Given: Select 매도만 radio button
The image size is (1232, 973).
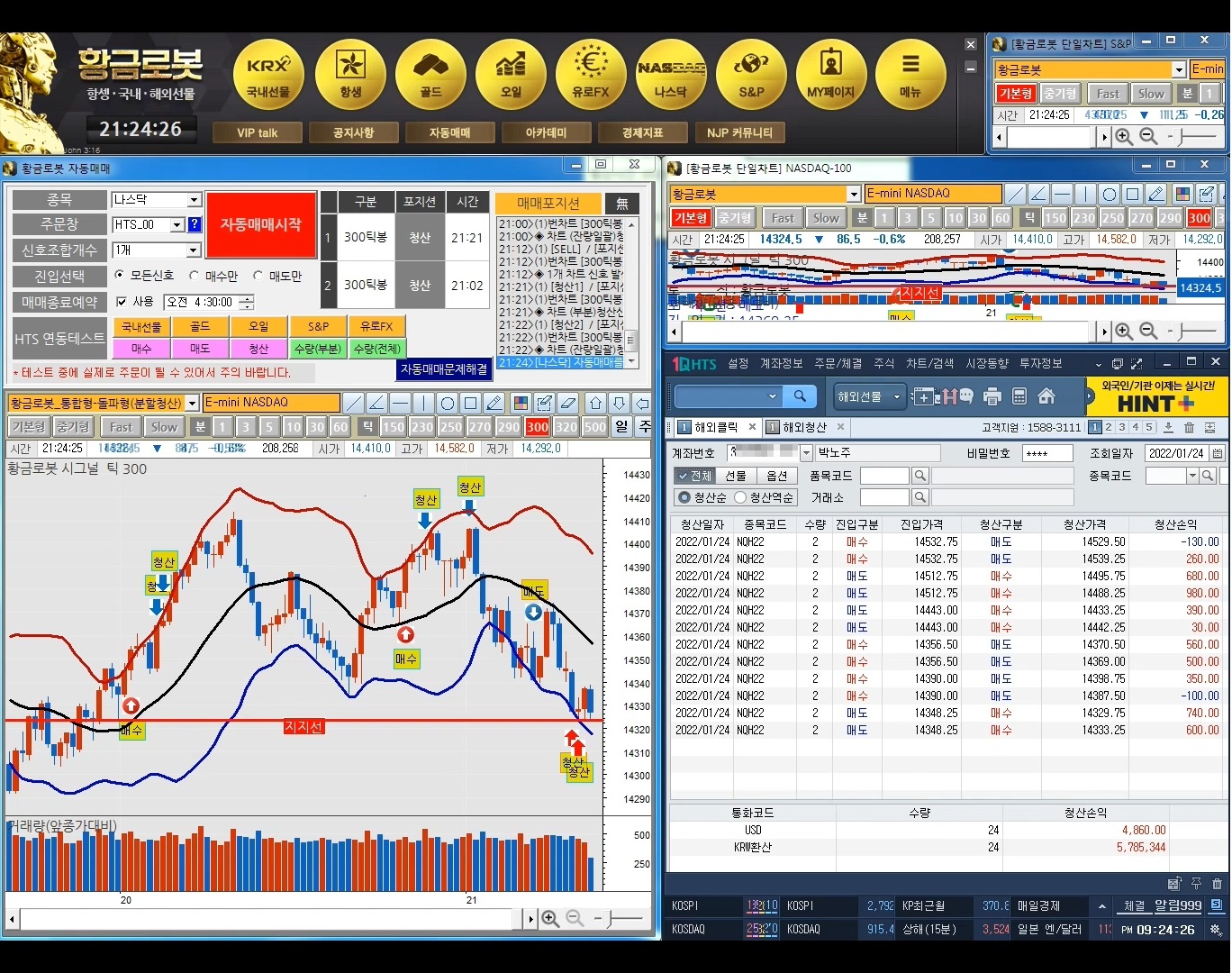Looking at the screenshot, I should (258, 276).
